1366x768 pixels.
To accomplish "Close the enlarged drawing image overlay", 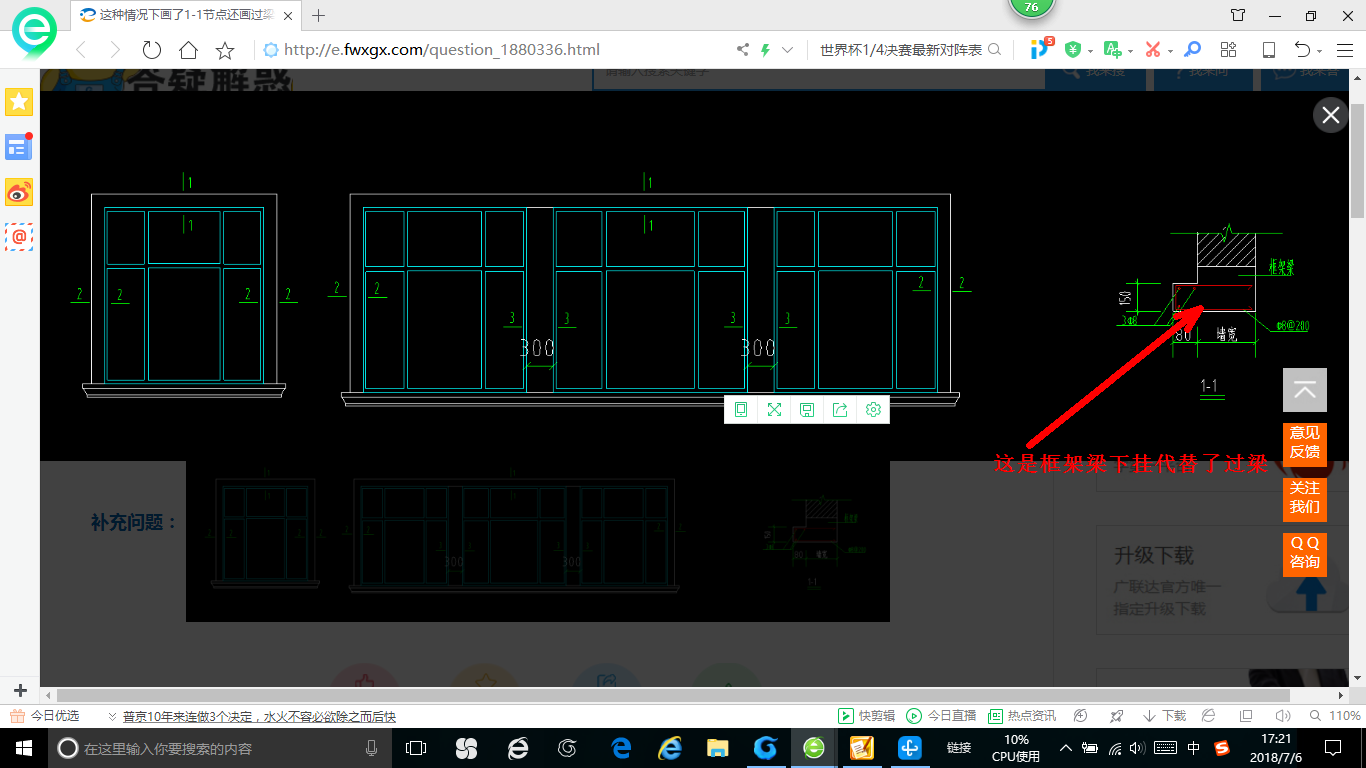I will click(1330, 115).
